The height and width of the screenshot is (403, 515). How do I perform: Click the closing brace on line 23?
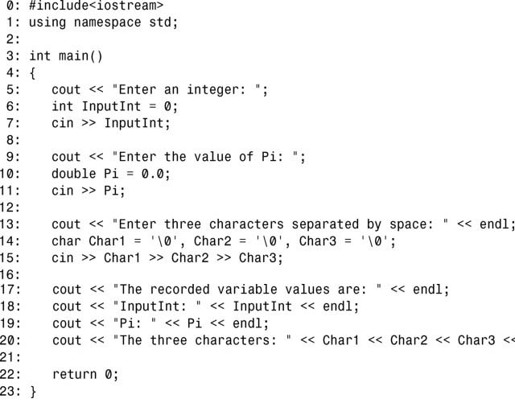(33, 391)
